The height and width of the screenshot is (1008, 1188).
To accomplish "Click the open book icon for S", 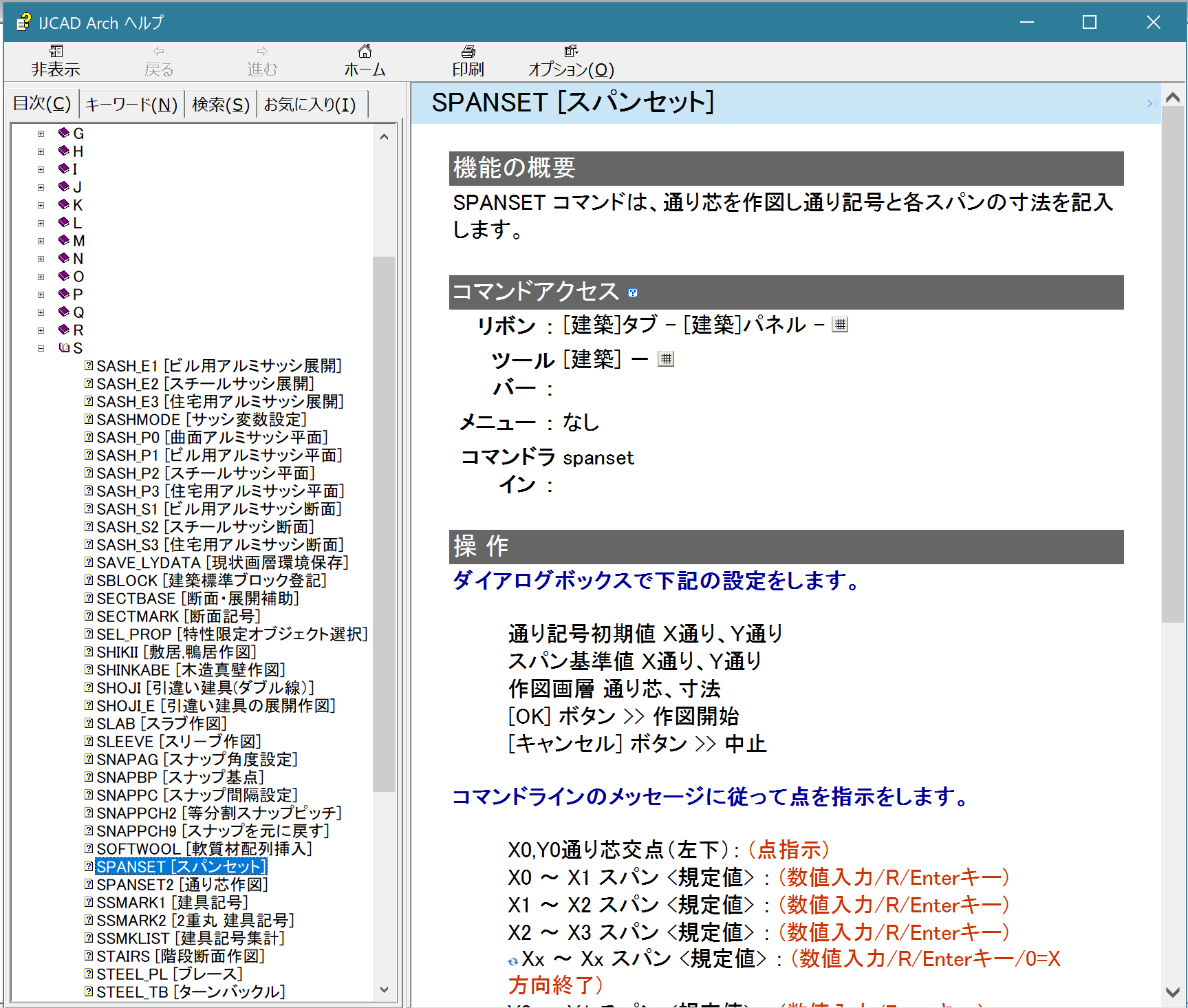I will point(64,347).
